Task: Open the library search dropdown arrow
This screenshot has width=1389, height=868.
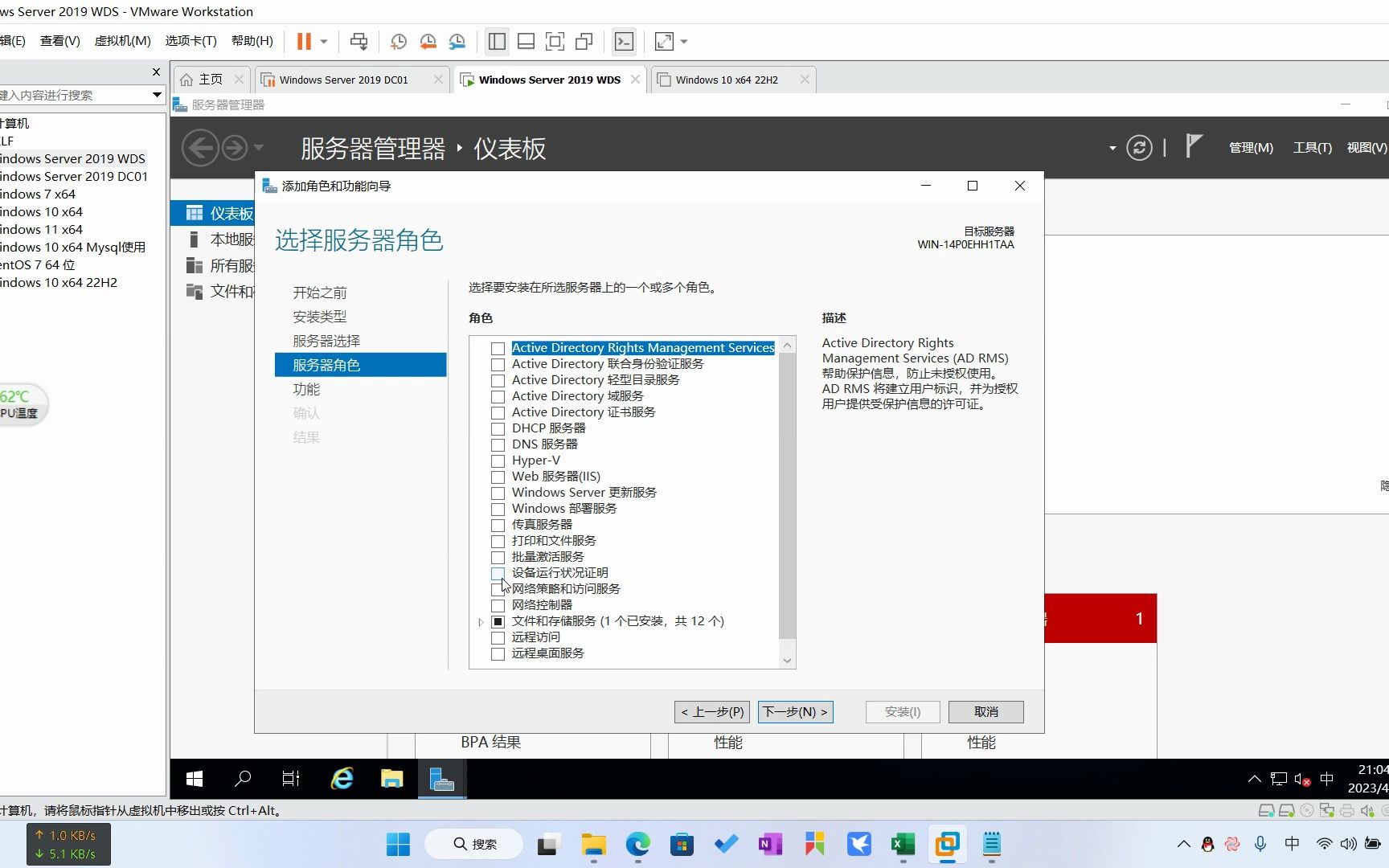Action: click(x=155, y=95)
